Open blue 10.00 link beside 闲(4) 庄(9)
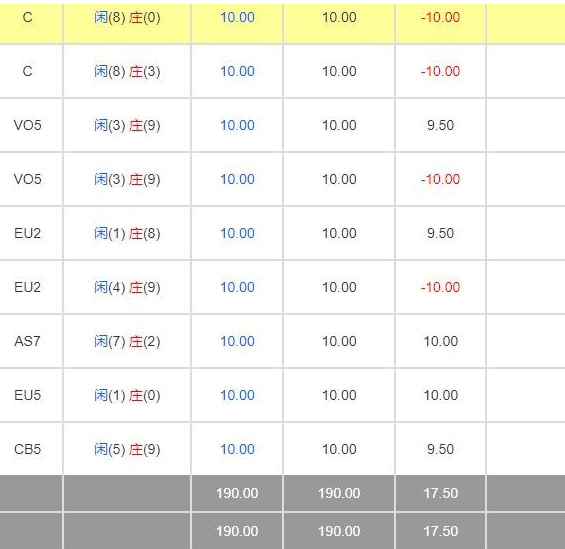The height and width of the screenshot is (549, 565). coord(237,287)
